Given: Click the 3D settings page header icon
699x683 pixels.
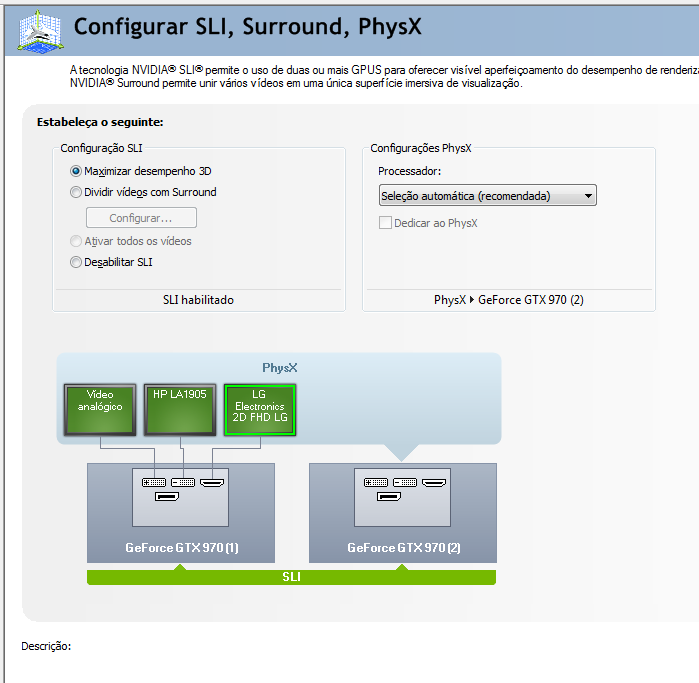Looking at the screenshot, I should click(x=40, y=32).
